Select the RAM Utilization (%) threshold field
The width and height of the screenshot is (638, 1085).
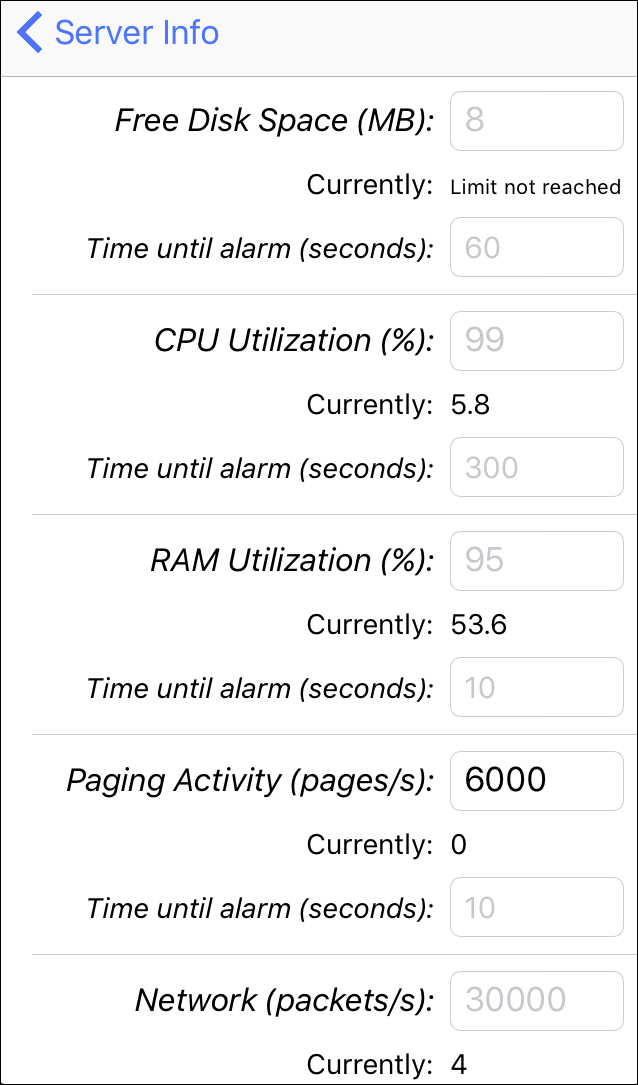point(537,560)
